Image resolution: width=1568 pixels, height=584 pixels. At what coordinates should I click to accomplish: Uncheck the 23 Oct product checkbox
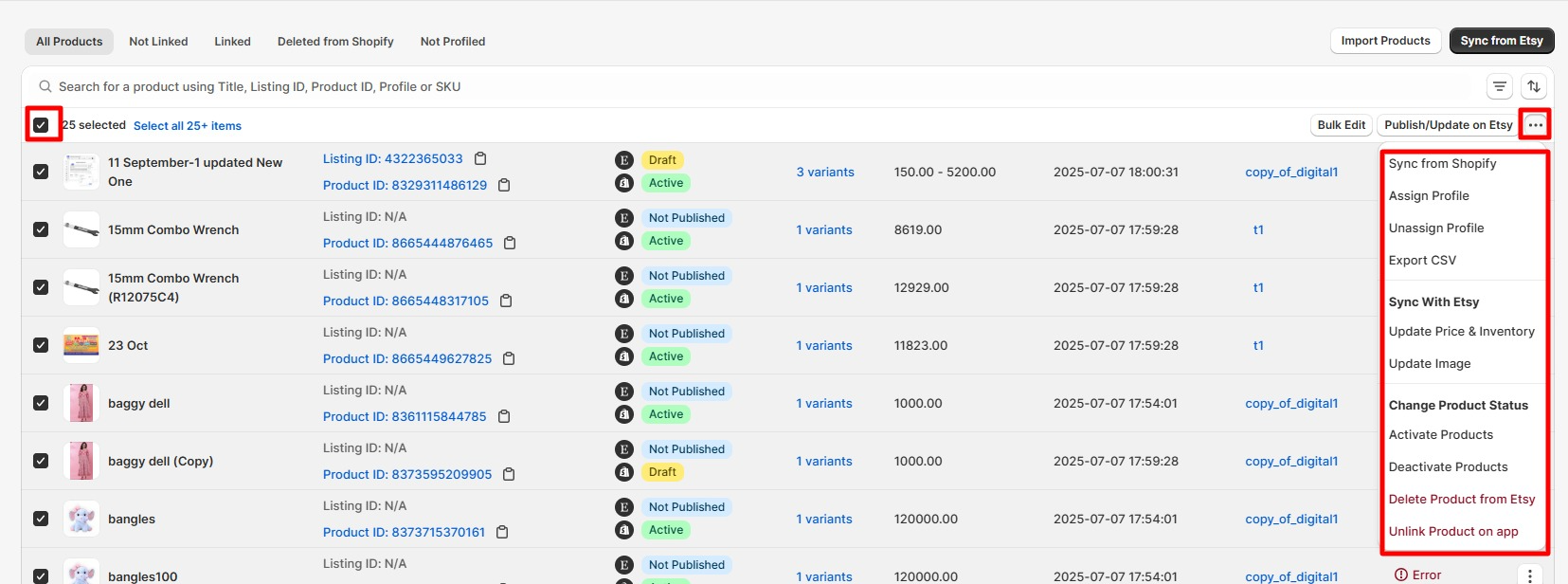41,345
